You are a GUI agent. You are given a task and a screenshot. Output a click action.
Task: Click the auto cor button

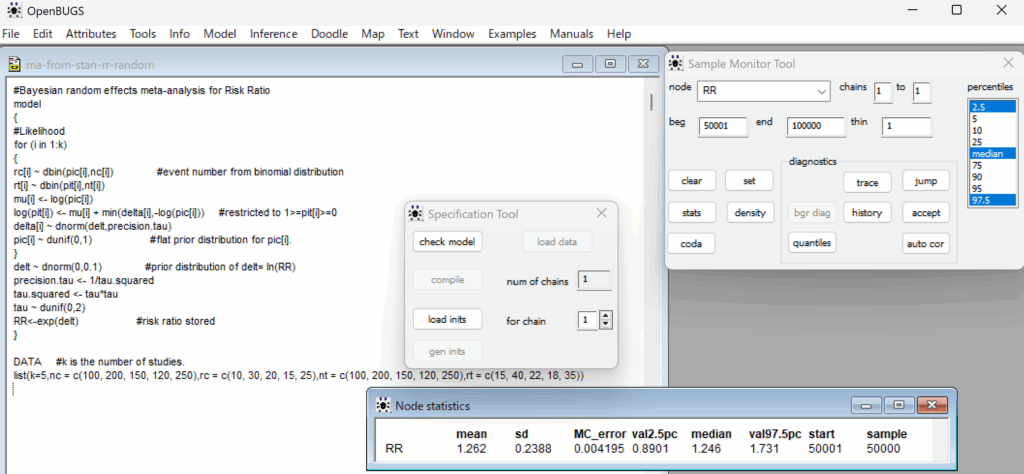(926, 244)
